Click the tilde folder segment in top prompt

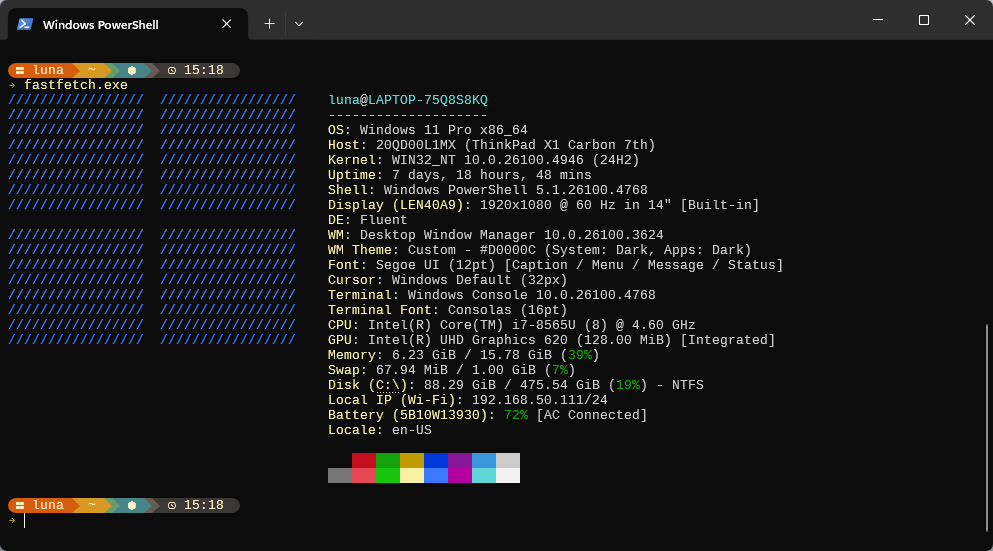tap(92, 70)
